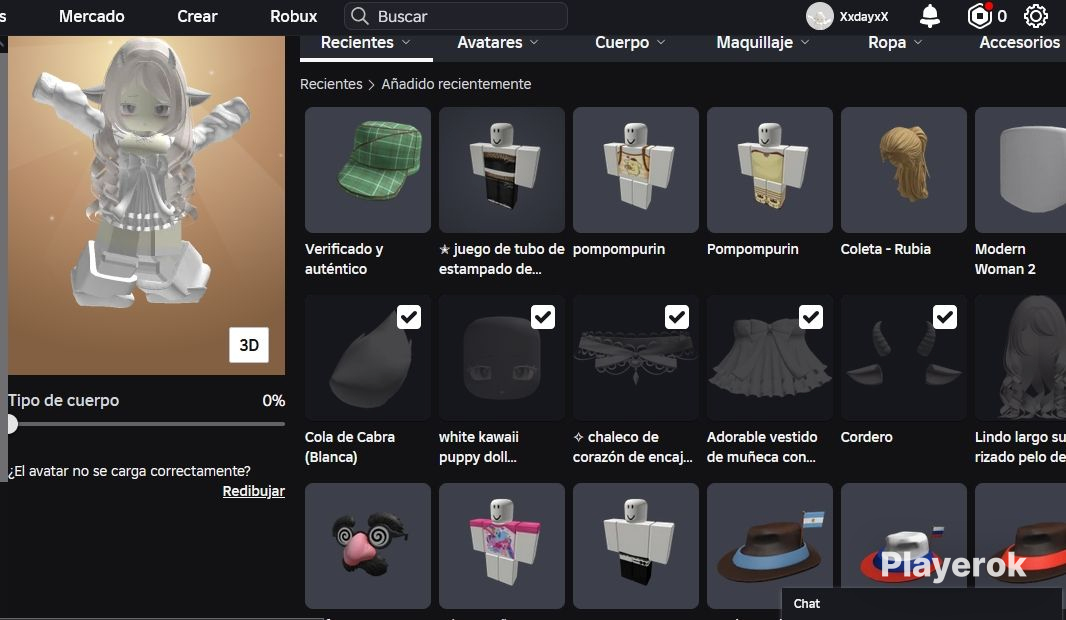Select the lowercase pompompurin shirt thumbnail
The height and width of the screenshot is (620, 1066).
636,170
